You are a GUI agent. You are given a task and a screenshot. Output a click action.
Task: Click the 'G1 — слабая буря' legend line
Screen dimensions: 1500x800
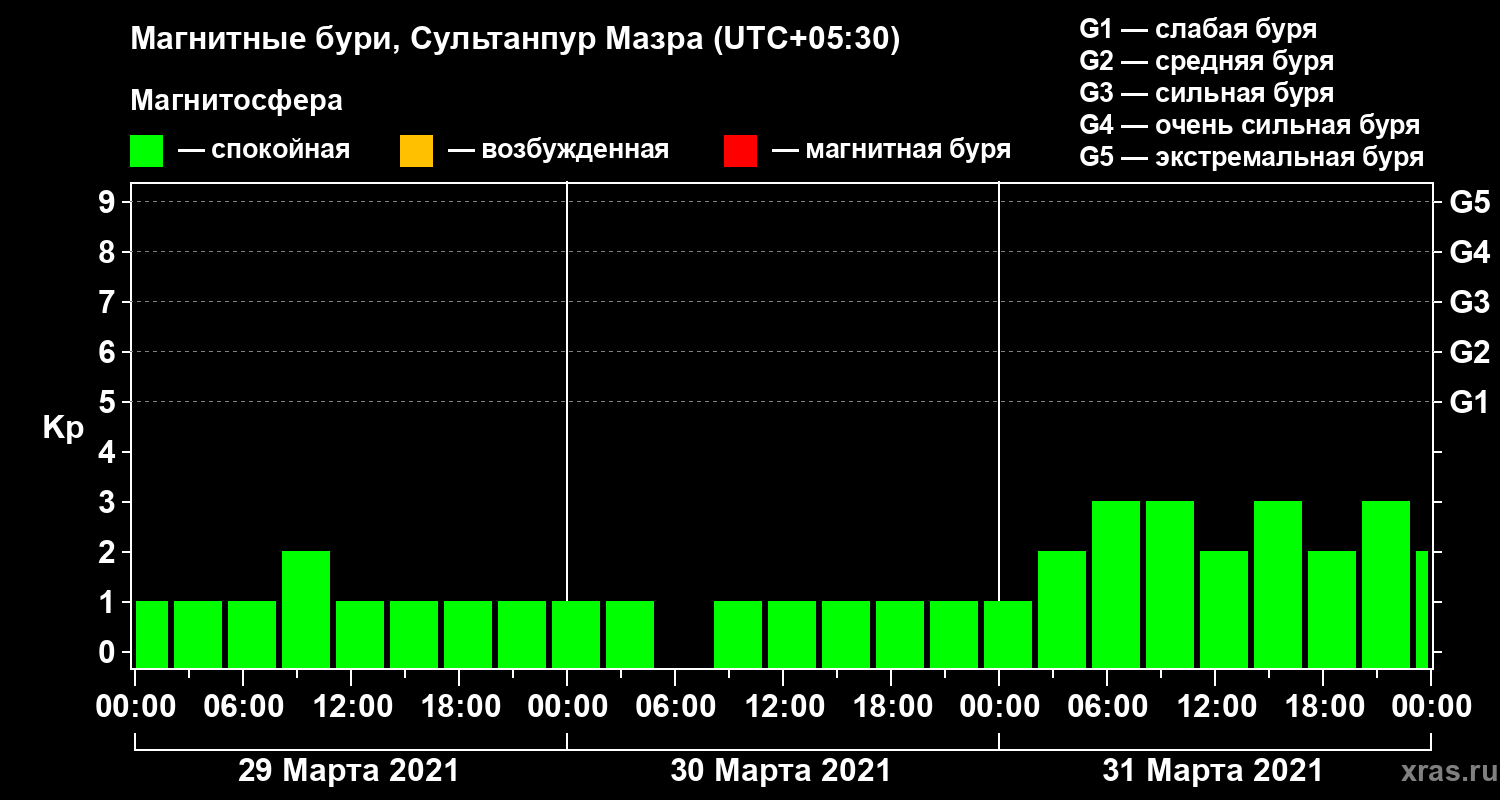pyautogui.click(x=1198, y=28)
